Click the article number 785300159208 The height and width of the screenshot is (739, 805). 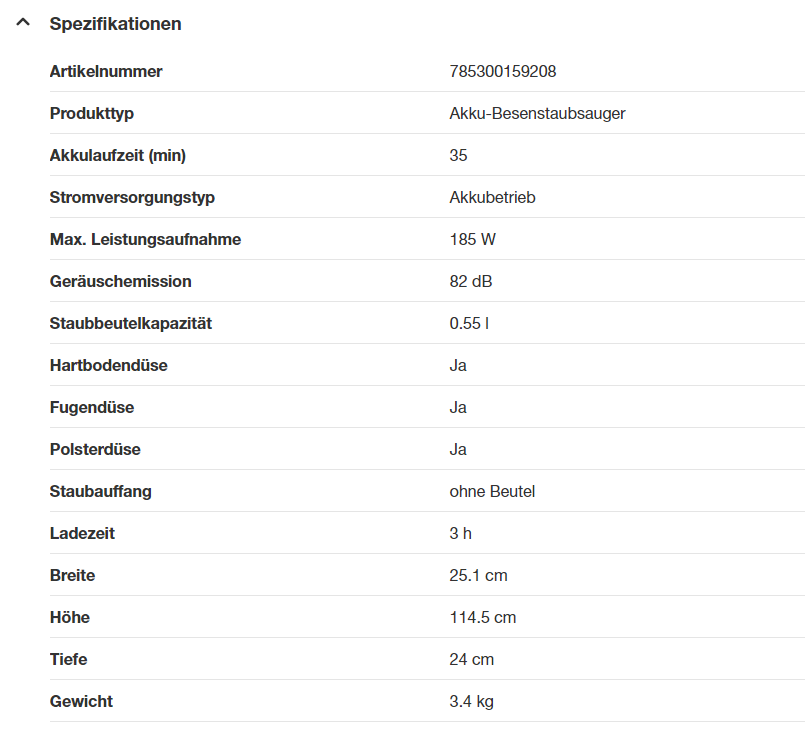click(510, 72)
